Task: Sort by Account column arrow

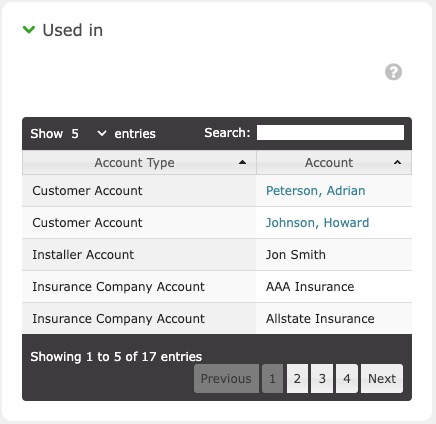Action: tap(397, 163)
